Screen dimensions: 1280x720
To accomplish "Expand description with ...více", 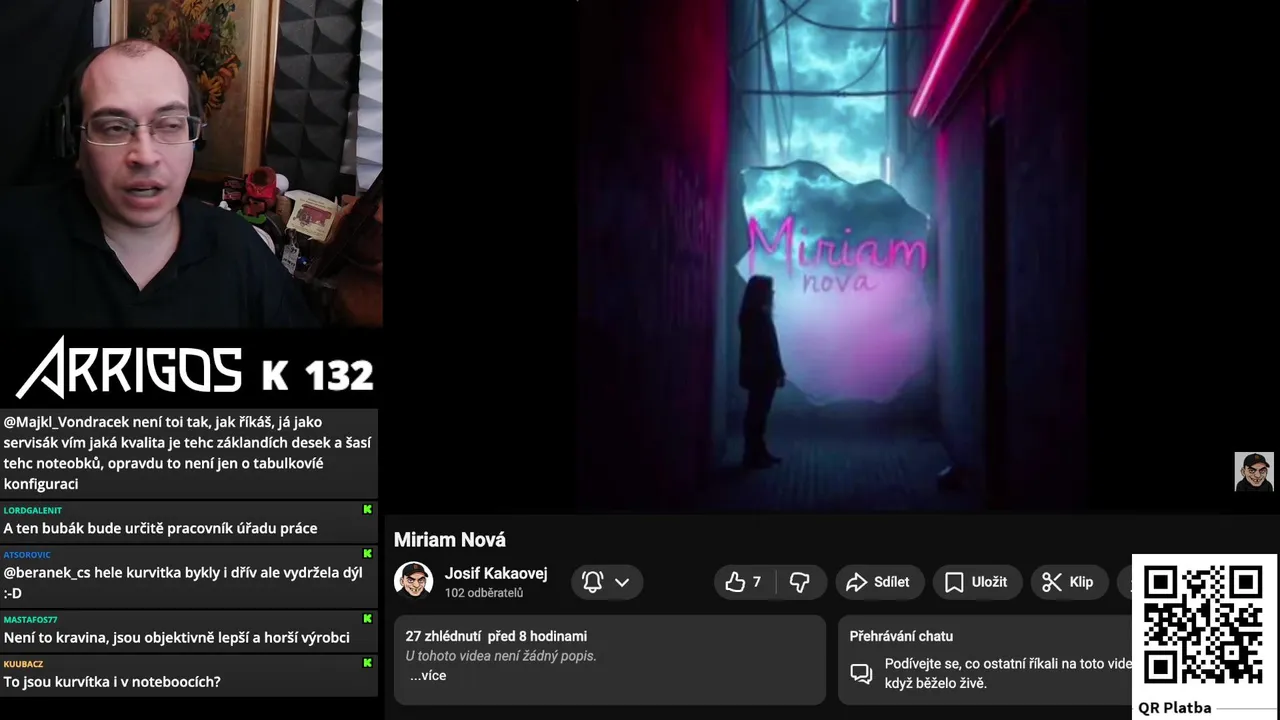I will [x=427, y=676].
